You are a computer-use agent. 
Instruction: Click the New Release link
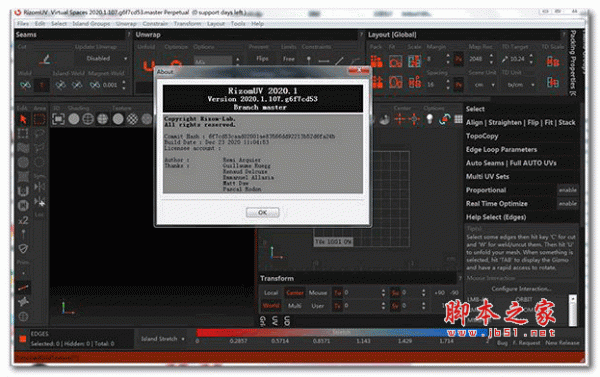562,343
